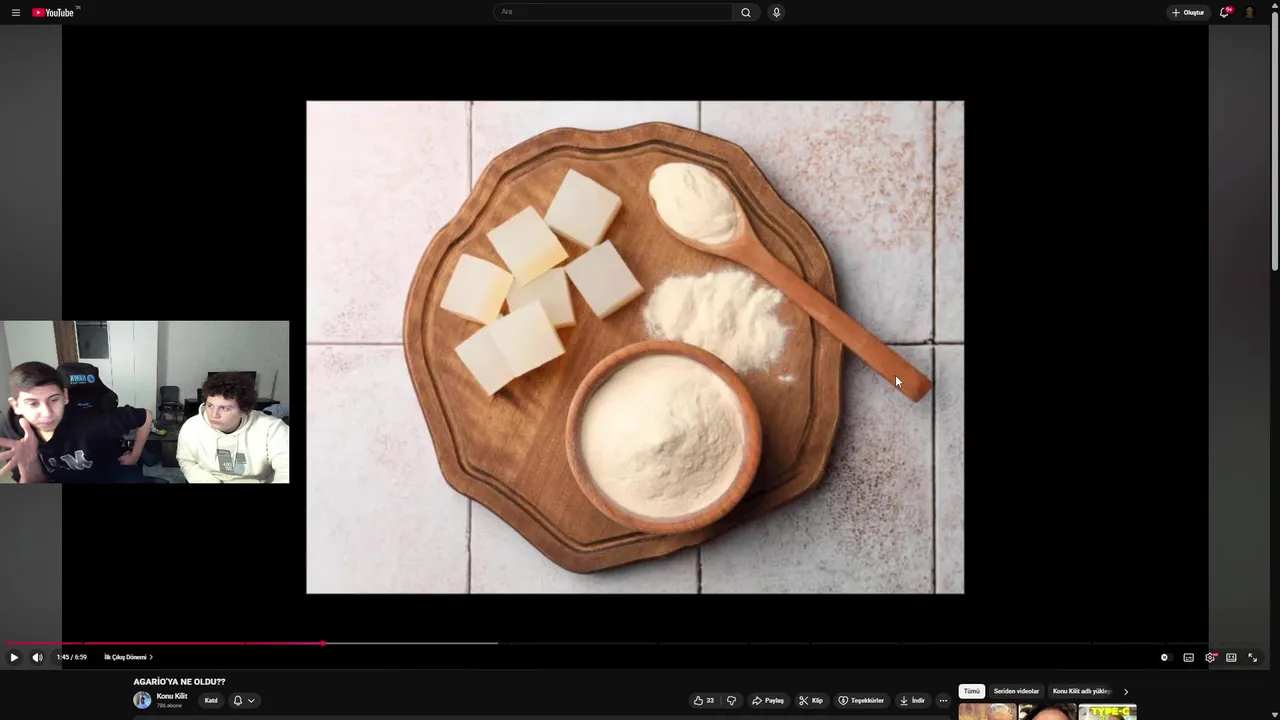Open the first recommended video thumbnail
The width and height of the screenshot is (1280, 720).
pos(987,712)
